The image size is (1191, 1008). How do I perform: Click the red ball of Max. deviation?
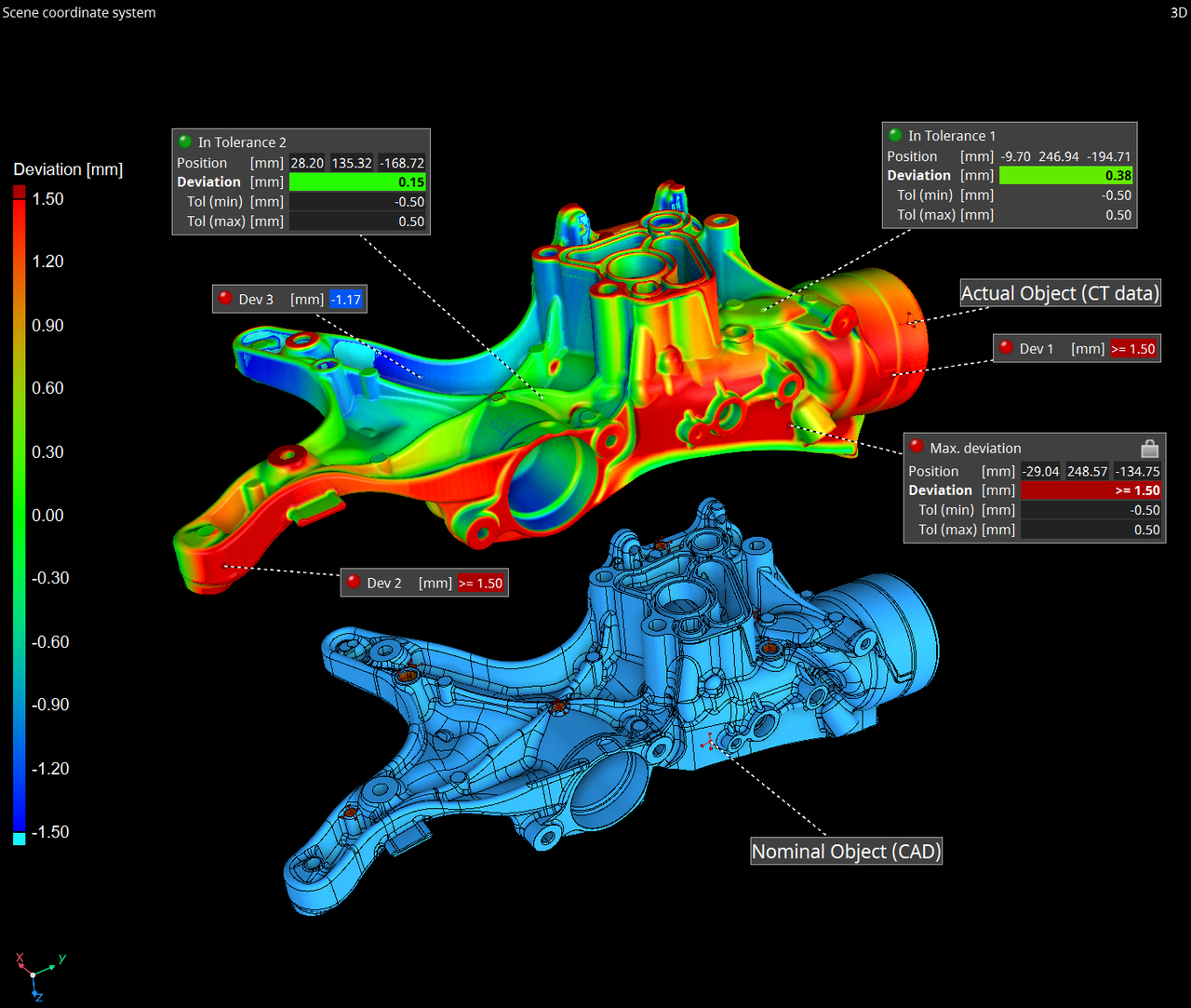[917, 448]
